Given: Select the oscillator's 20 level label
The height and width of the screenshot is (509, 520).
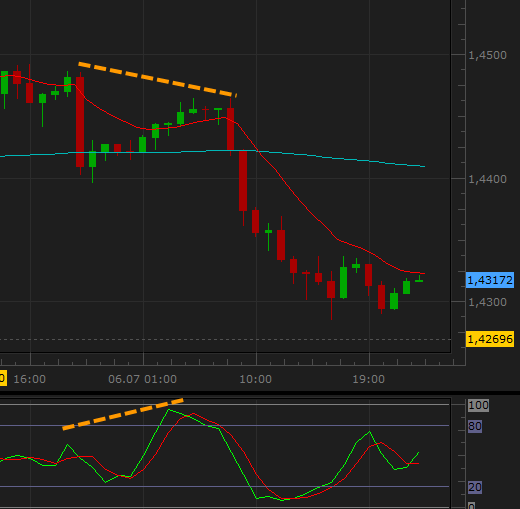Looking at the screenshot, I should 475,487.
